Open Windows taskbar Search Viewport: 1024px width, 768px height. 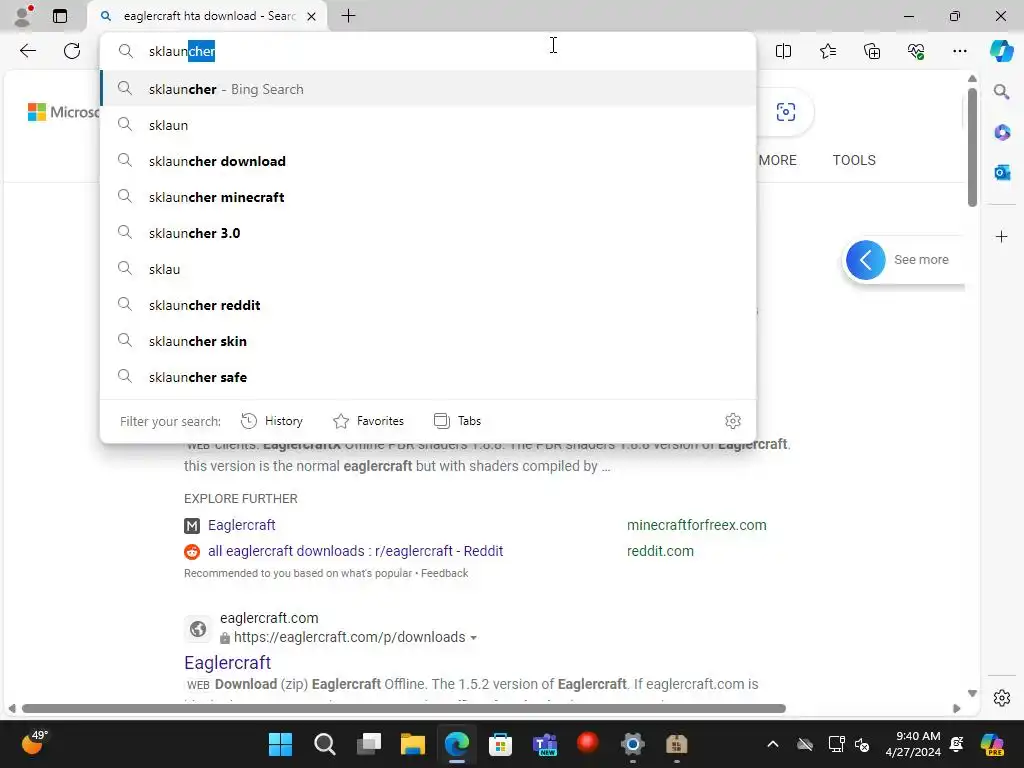coord(325,744)
